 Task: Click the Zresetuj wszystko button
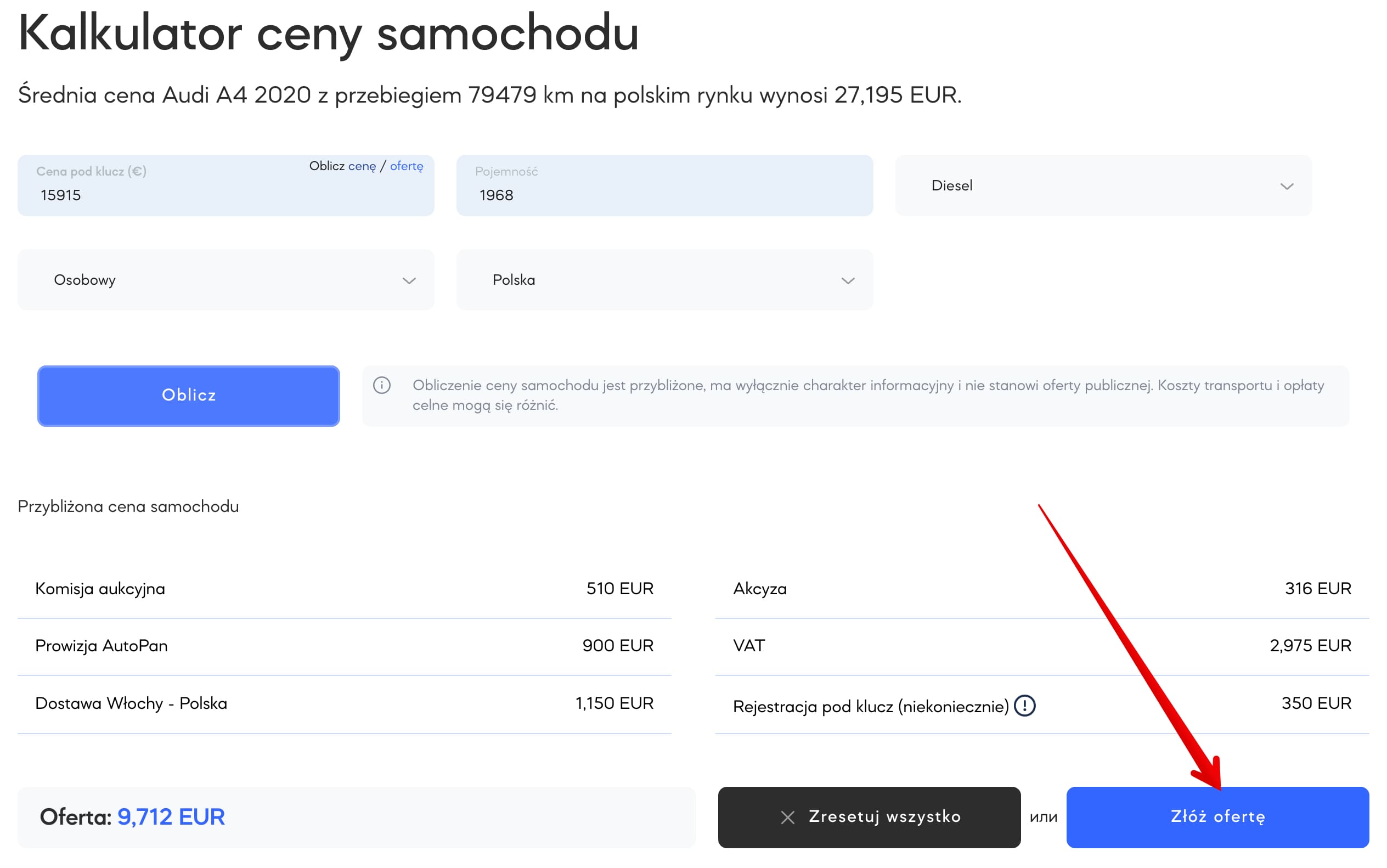click(x=869, y=817)
